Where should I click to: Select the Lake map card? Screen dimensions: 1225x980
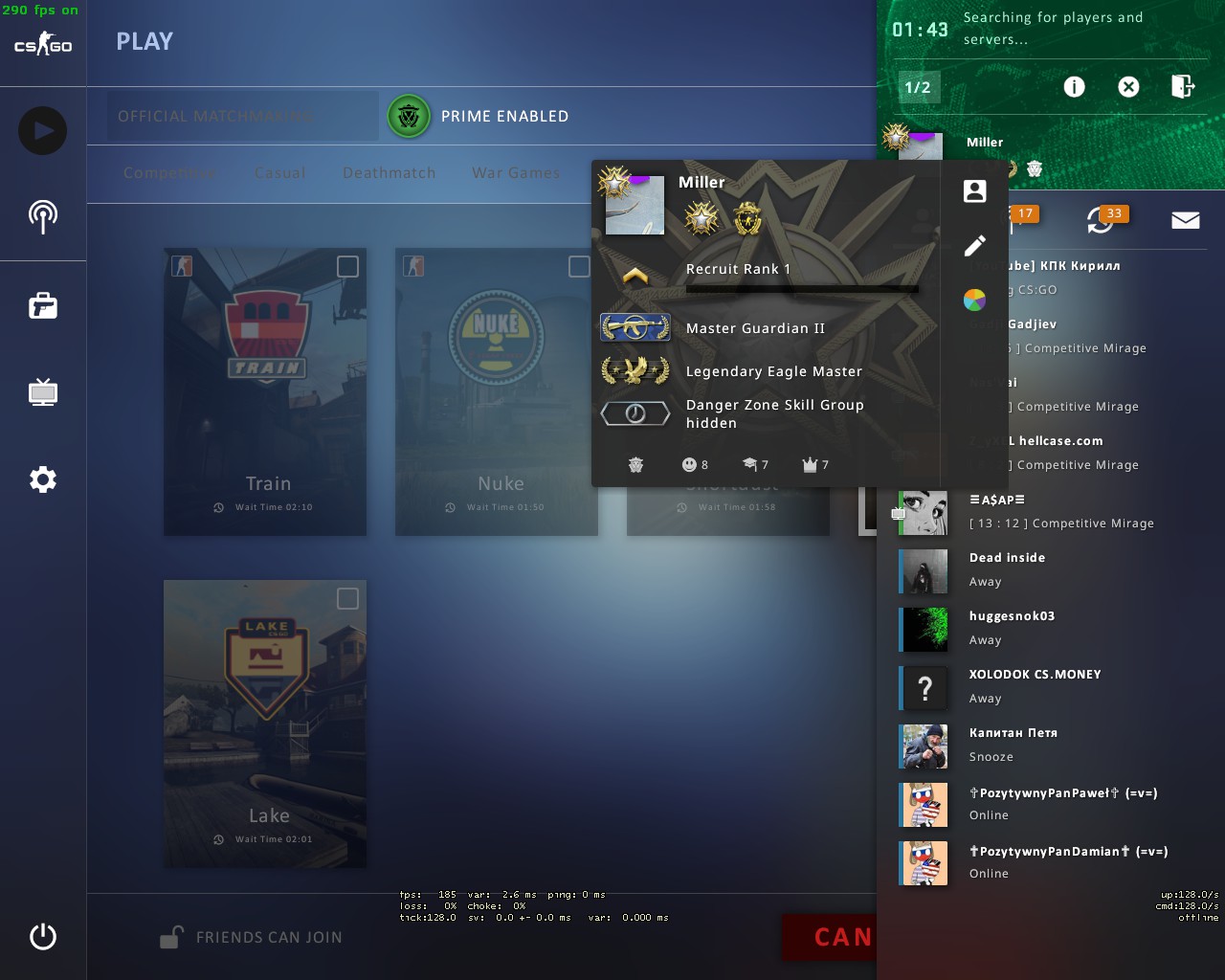(x=265, y=724)
